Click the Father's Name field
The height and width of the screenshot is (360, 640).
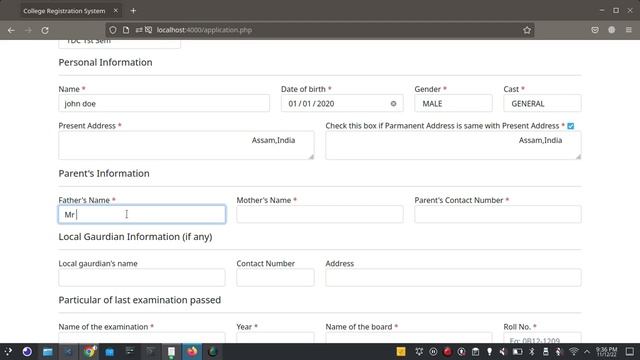click(x=142, y=214)
